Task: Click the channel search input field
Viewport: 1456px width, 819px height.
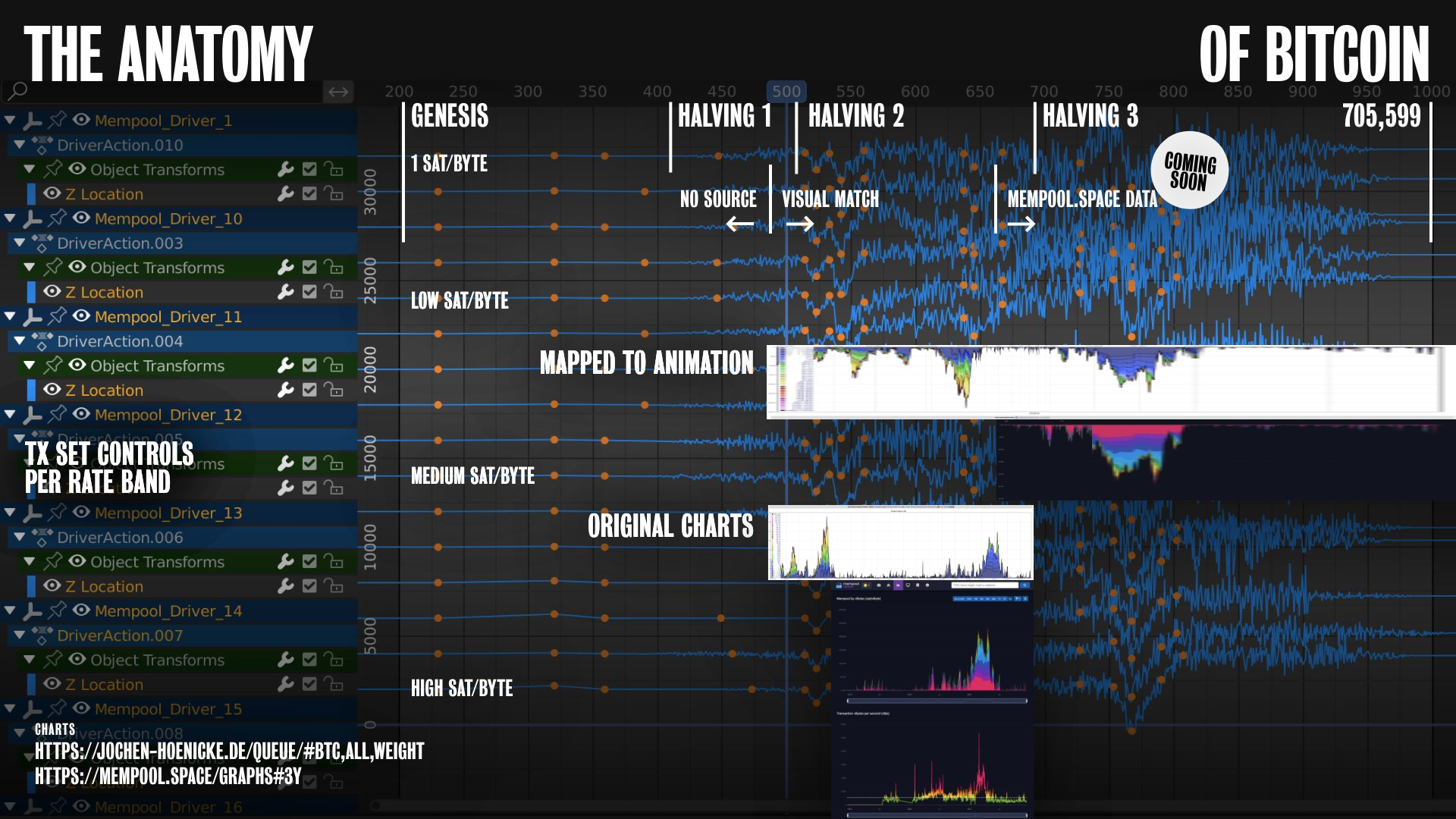Action: (162, 92)
